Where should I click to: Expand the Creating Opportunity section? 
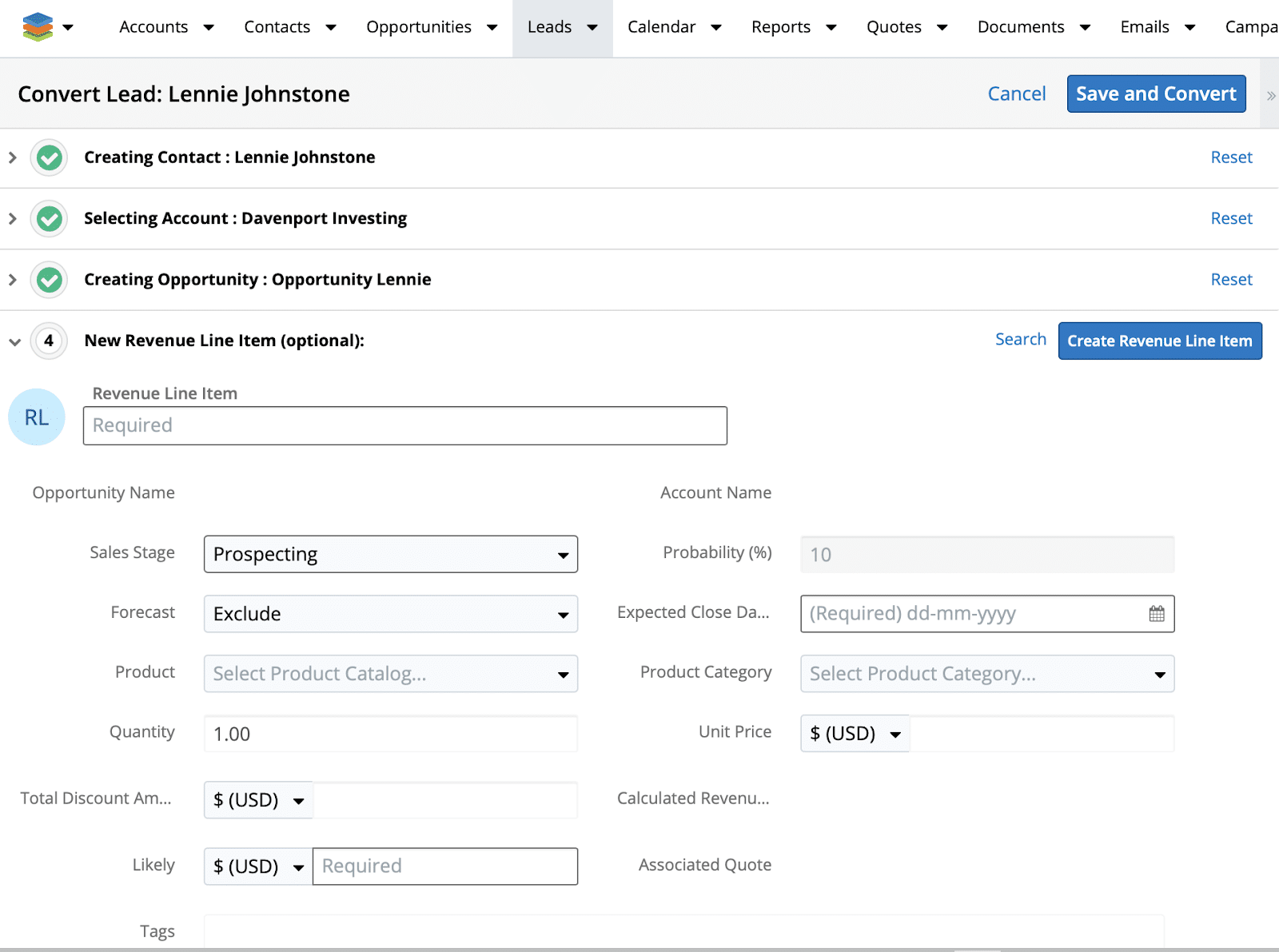13,280
